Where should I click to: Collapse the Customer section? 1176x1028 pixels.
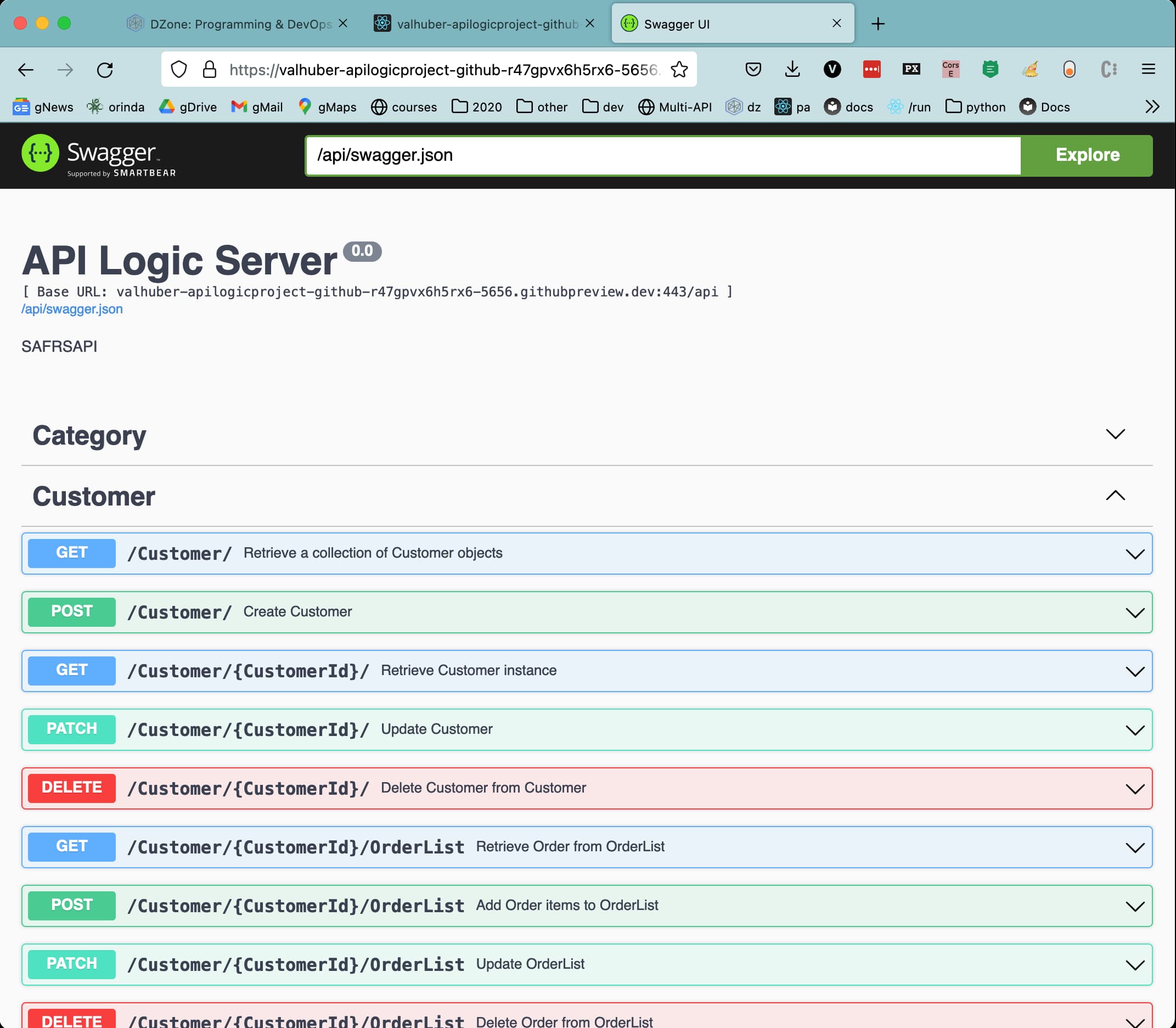(x=1115, y=496)
